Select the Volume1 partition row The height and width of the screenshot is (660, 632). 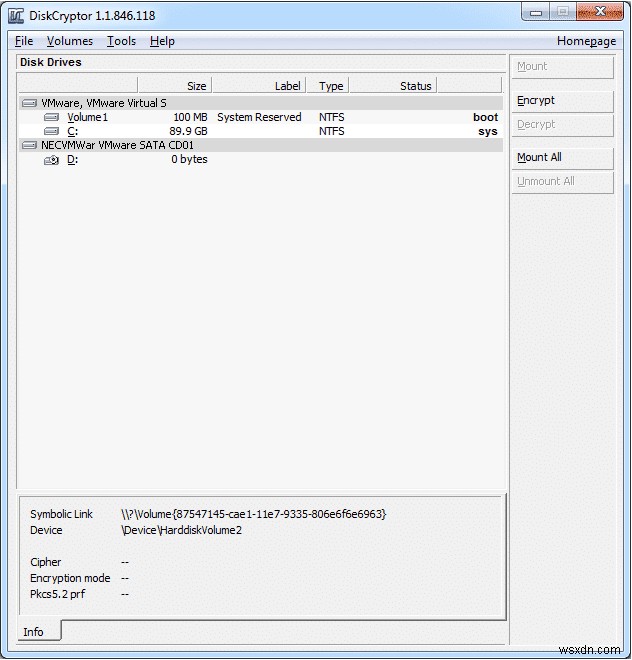point(261,117)
